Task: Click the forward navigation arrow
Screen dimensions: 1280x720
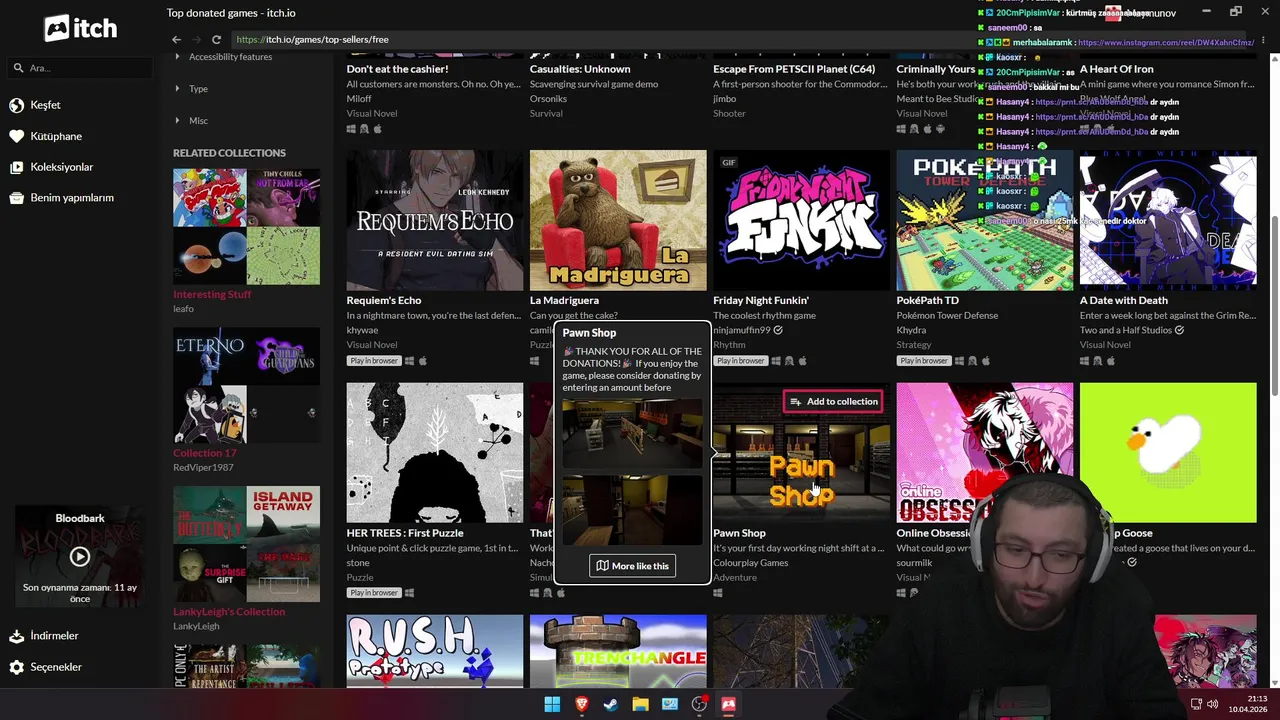Action: [196, 40]
